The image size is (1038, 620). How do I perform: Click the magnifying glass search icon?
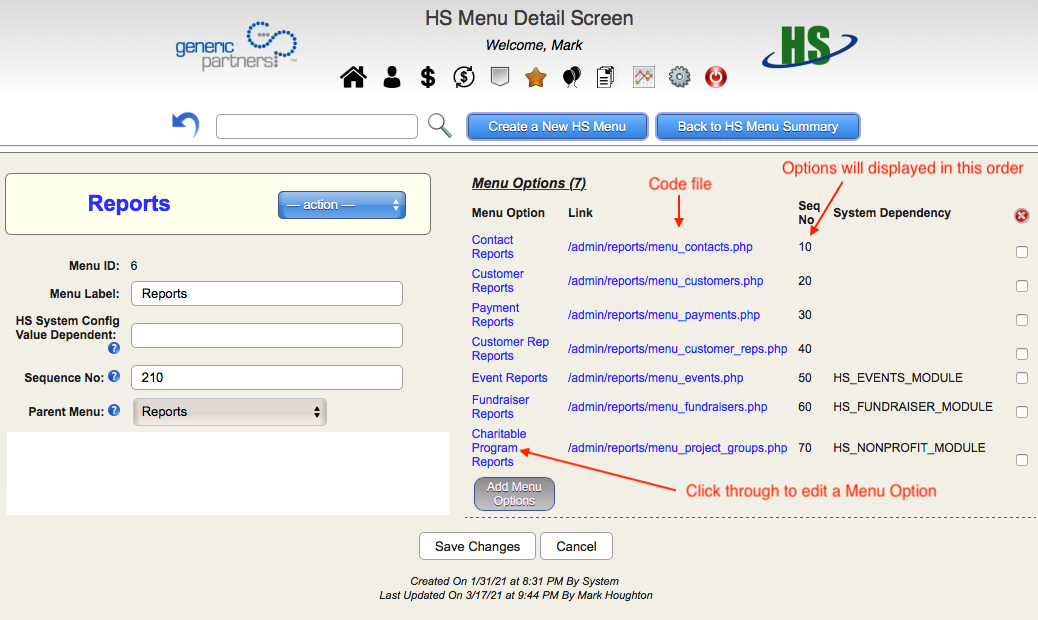440,125
